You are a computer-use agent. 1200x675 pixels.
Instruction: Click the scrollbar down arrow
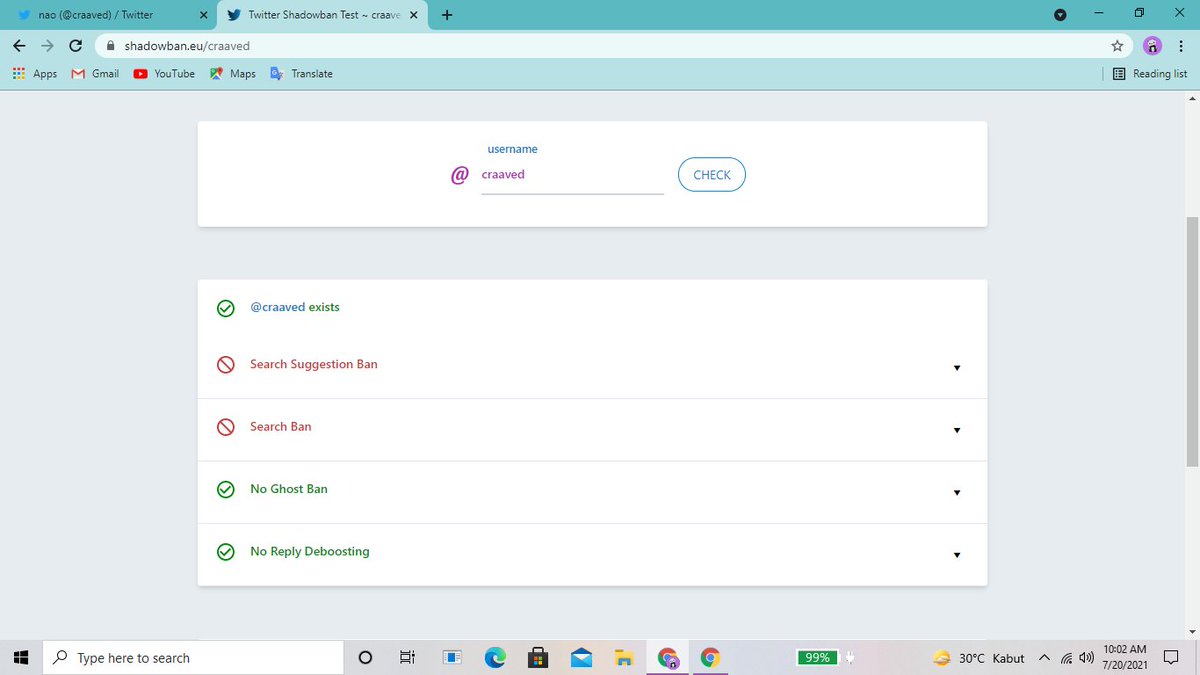[1191, 632]
